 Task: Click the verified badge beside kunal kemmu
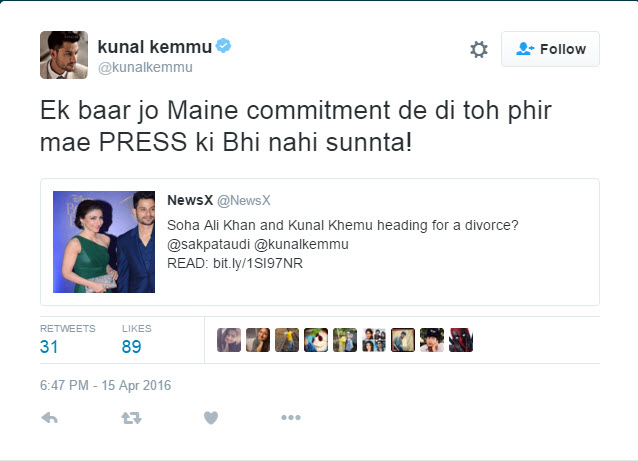coord(225,46)
